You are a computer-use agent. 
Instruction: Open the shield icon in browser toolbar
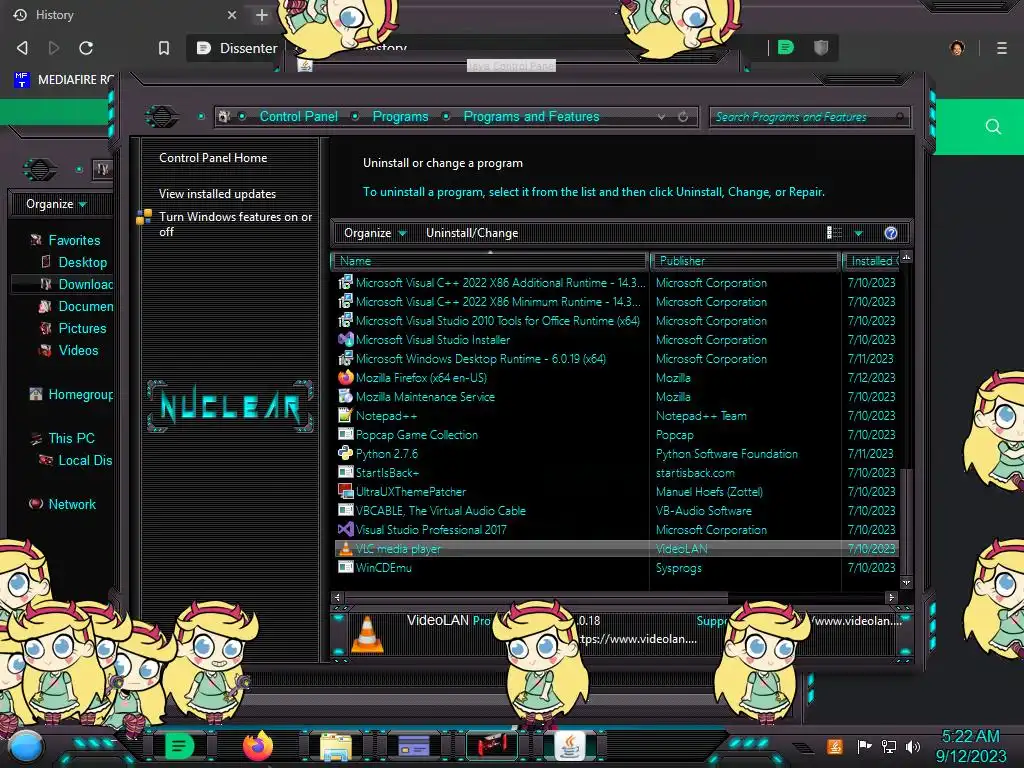pyautogui.click(x=821, y=47)
